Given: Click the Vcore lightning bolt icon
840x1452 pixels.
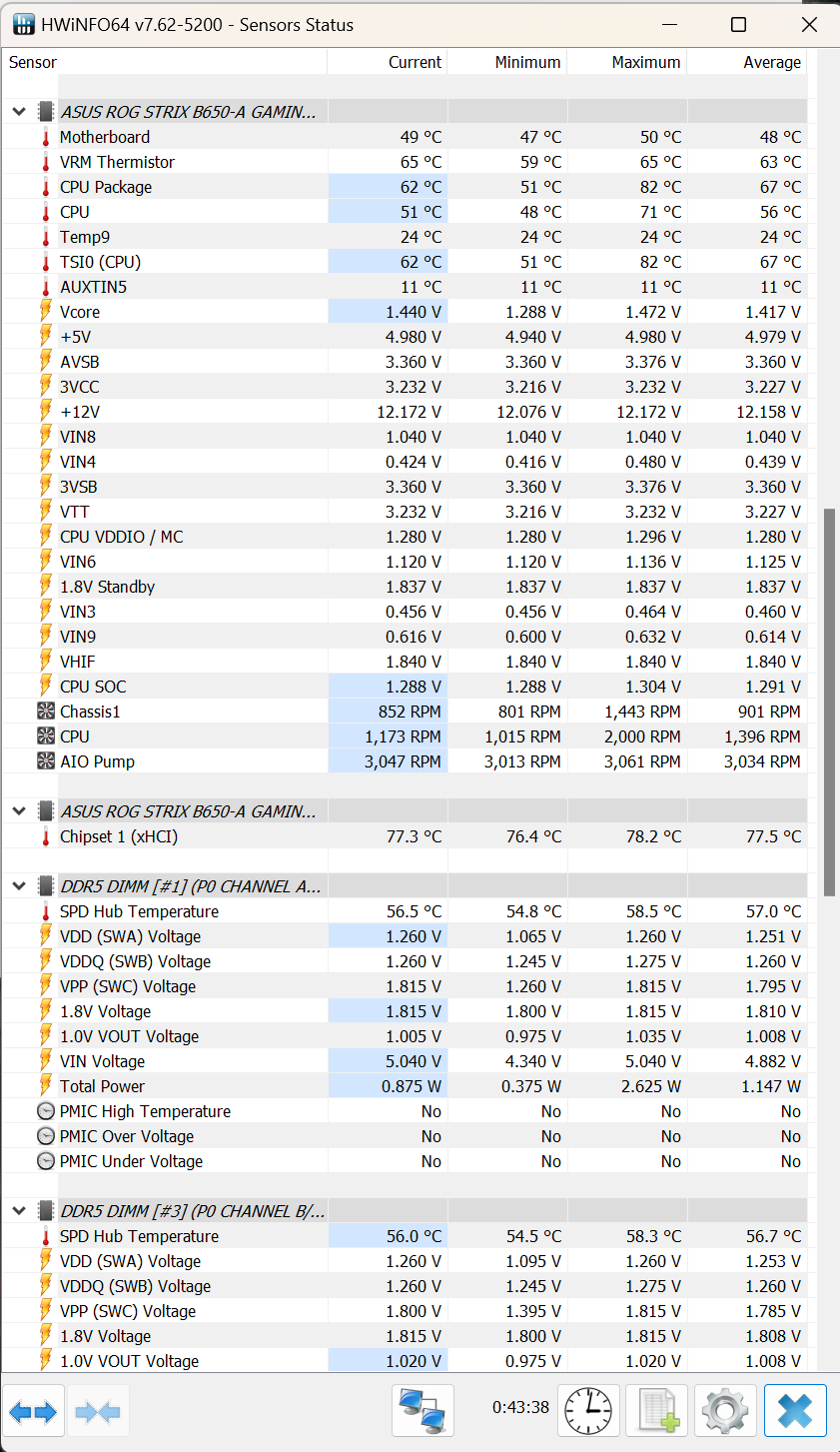Looking at the screenshot, I should 46,312.
